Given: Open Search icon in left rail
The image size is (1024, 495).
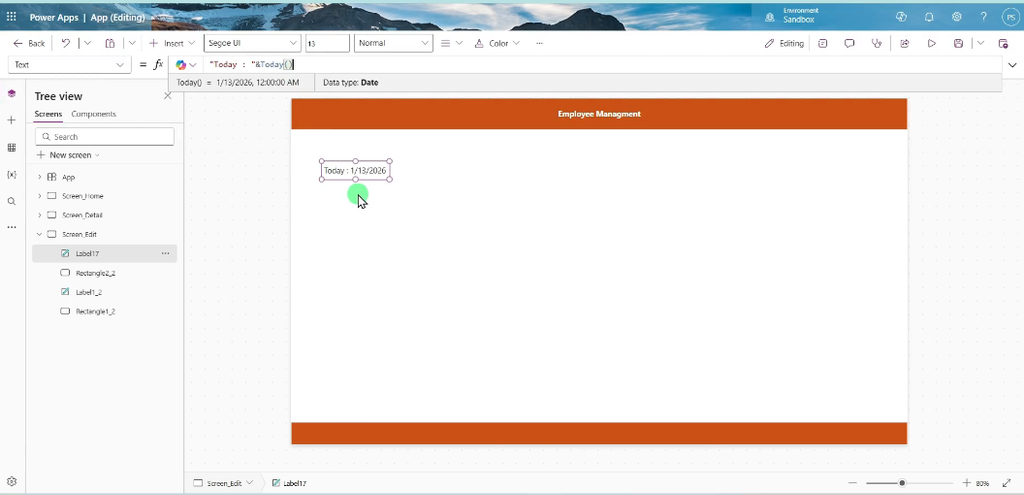Looking at the screenshot, I should click(x=11, y=201).
